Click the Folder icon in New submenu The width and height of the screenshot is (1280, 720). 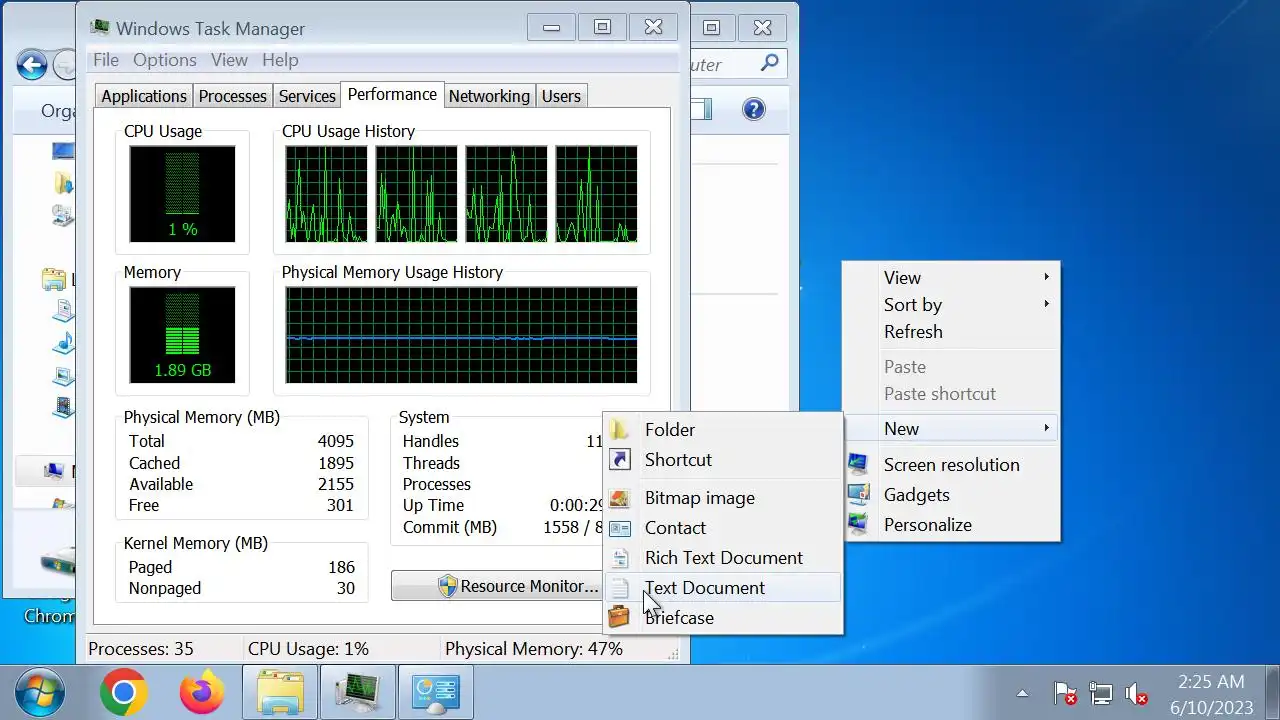[620, 429]
